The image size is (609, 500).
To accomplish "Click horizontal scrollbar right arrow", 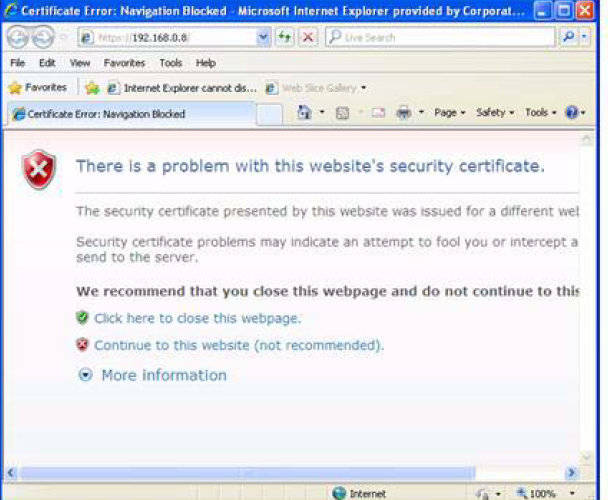I will click(x=571, y=472).
